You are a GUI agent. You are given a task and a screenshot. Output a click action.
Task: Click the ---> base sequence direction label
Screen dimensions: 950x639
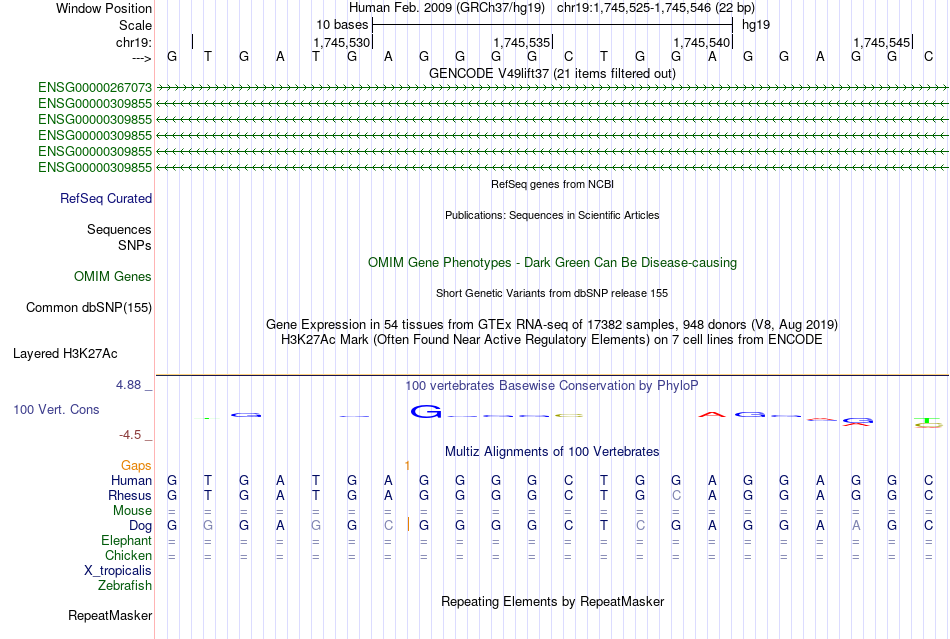tap(142, 58)
